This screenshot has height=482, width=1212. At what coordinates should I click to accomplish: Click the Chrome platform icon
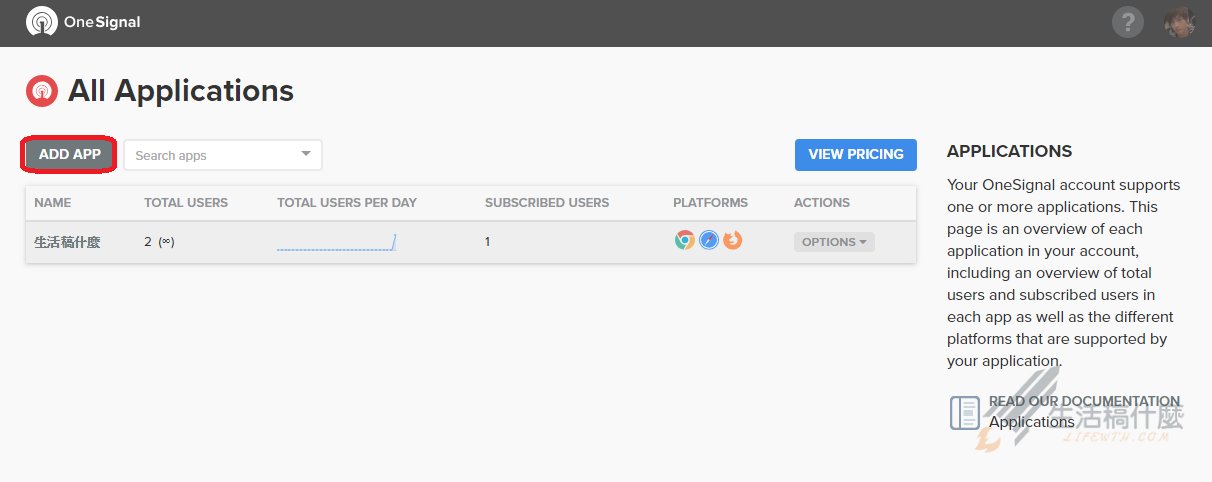tap(684, 240)
